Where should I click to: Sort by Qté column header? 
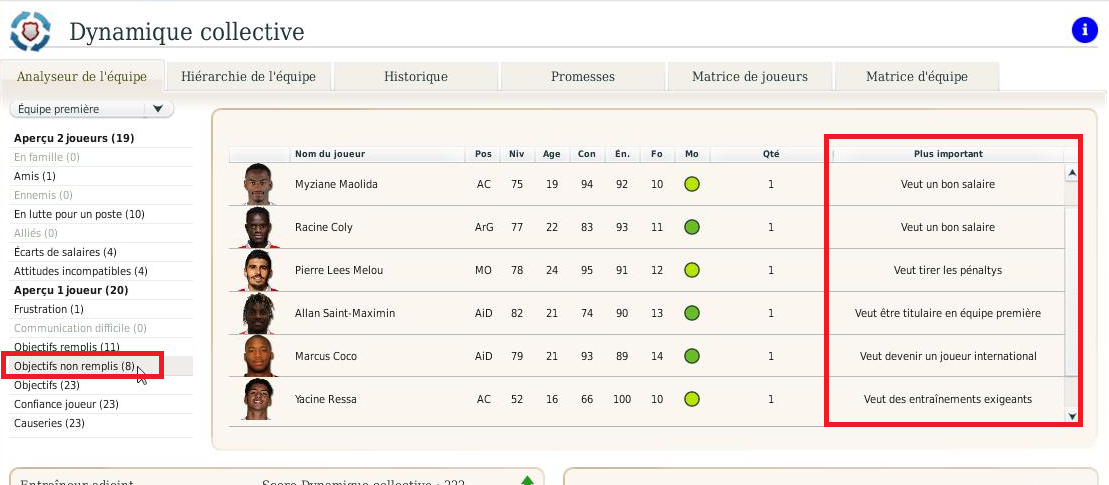(771, 154)
